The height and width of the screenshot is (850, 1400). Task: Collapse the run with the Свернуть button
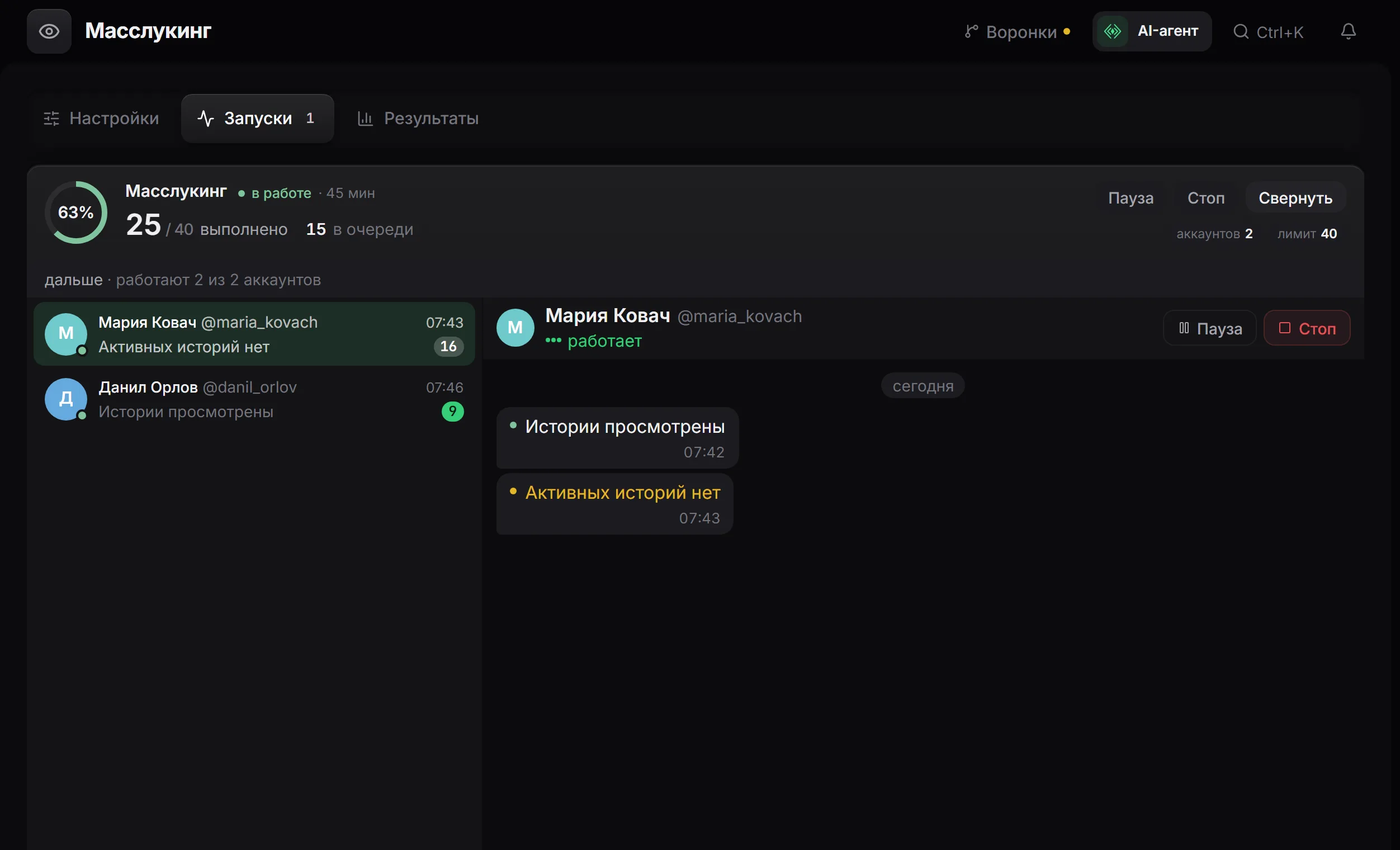(1295, 198)
